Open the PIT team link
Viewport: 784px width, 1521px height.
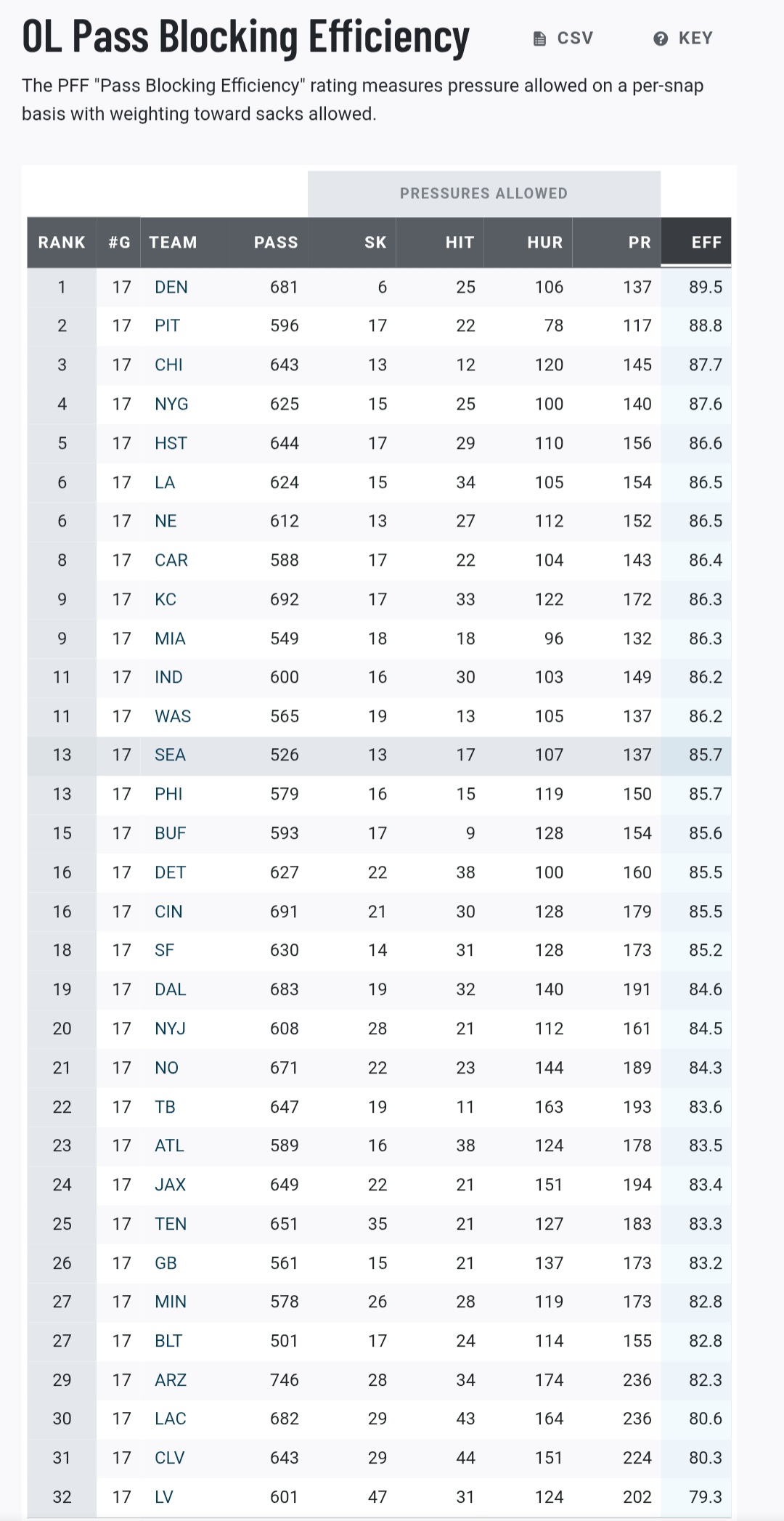click(x=167, y=326)
